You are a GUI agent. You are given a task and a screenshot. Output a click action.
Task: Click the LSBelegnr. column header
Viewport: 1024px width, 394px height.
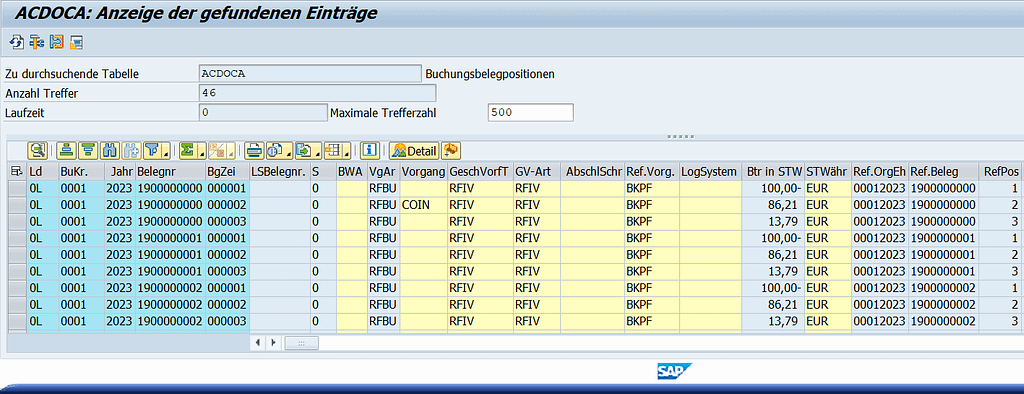click(x=280, y=171)
